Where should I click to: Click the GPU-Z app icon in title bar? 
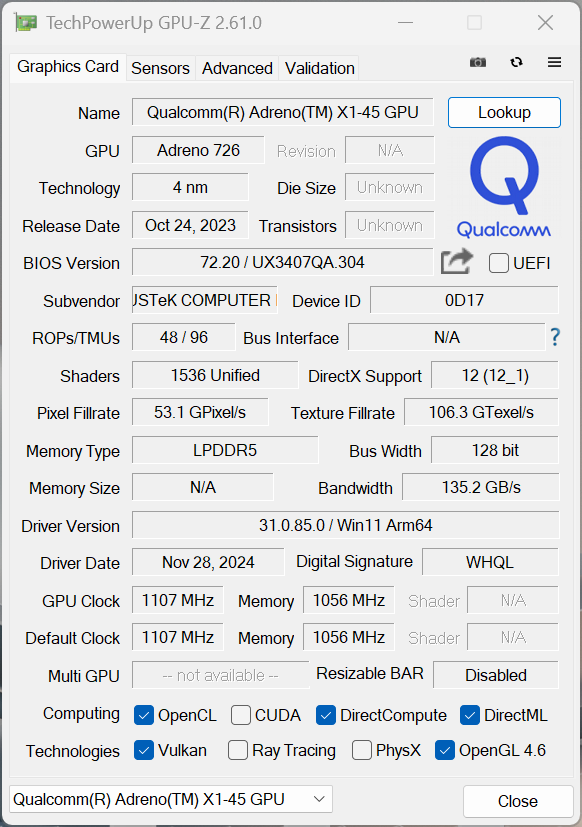(x=26, y=23)
